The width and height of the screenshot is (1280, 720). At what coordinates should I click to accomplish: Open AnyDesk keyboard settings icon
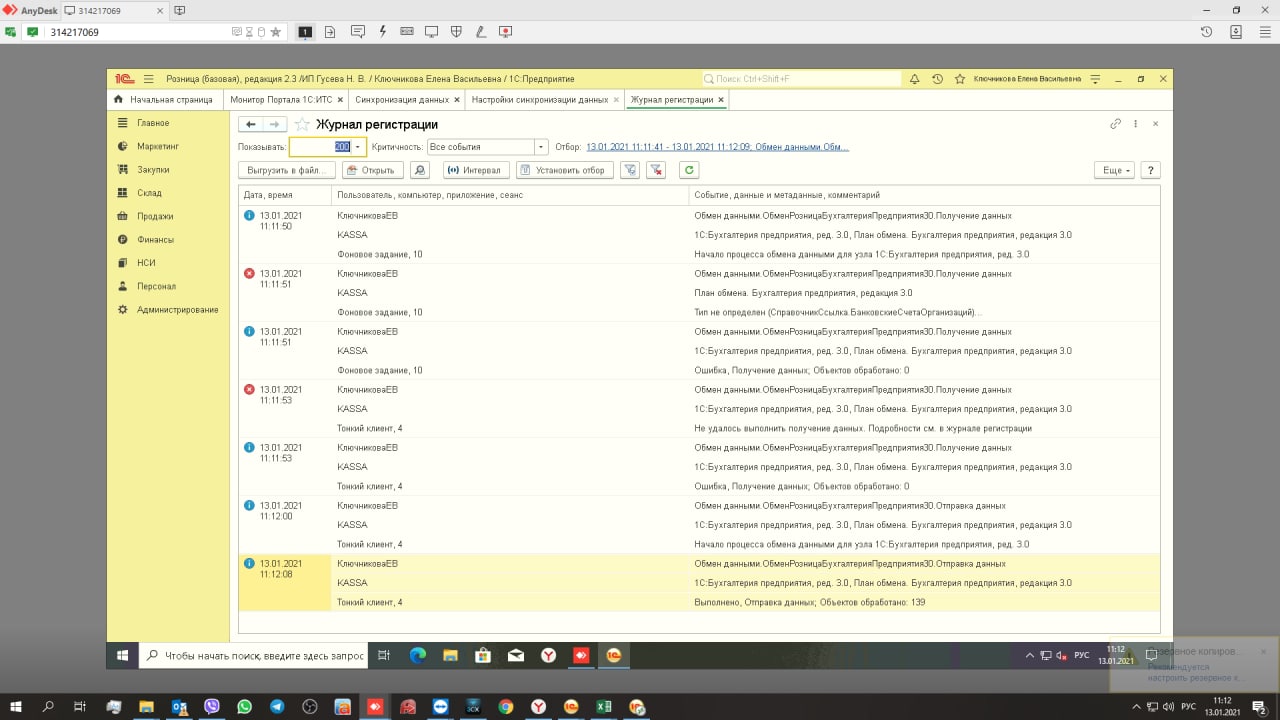tap(407, 32)
